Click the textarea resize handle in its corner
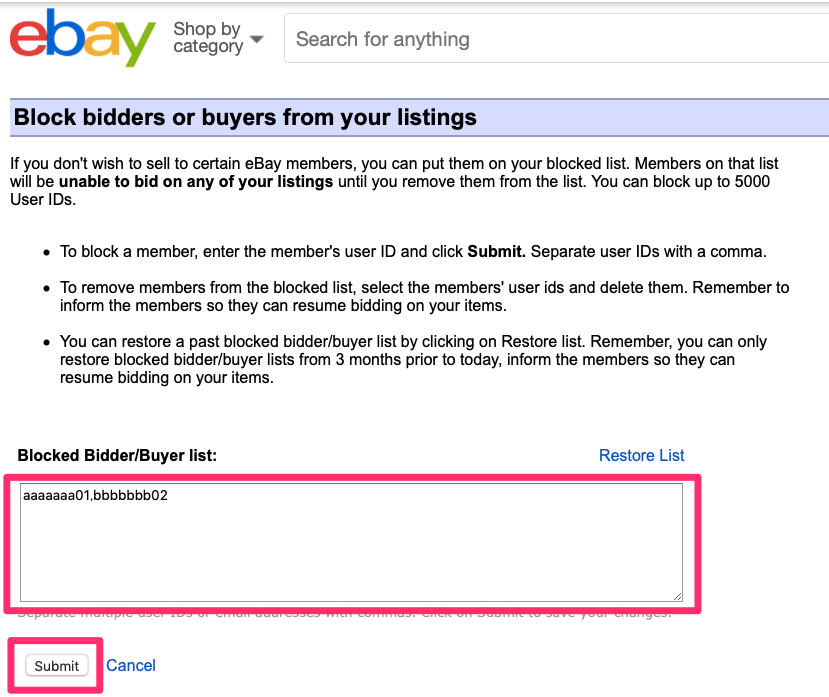Screen dimensions: 829x697 (x=677, y=594)
